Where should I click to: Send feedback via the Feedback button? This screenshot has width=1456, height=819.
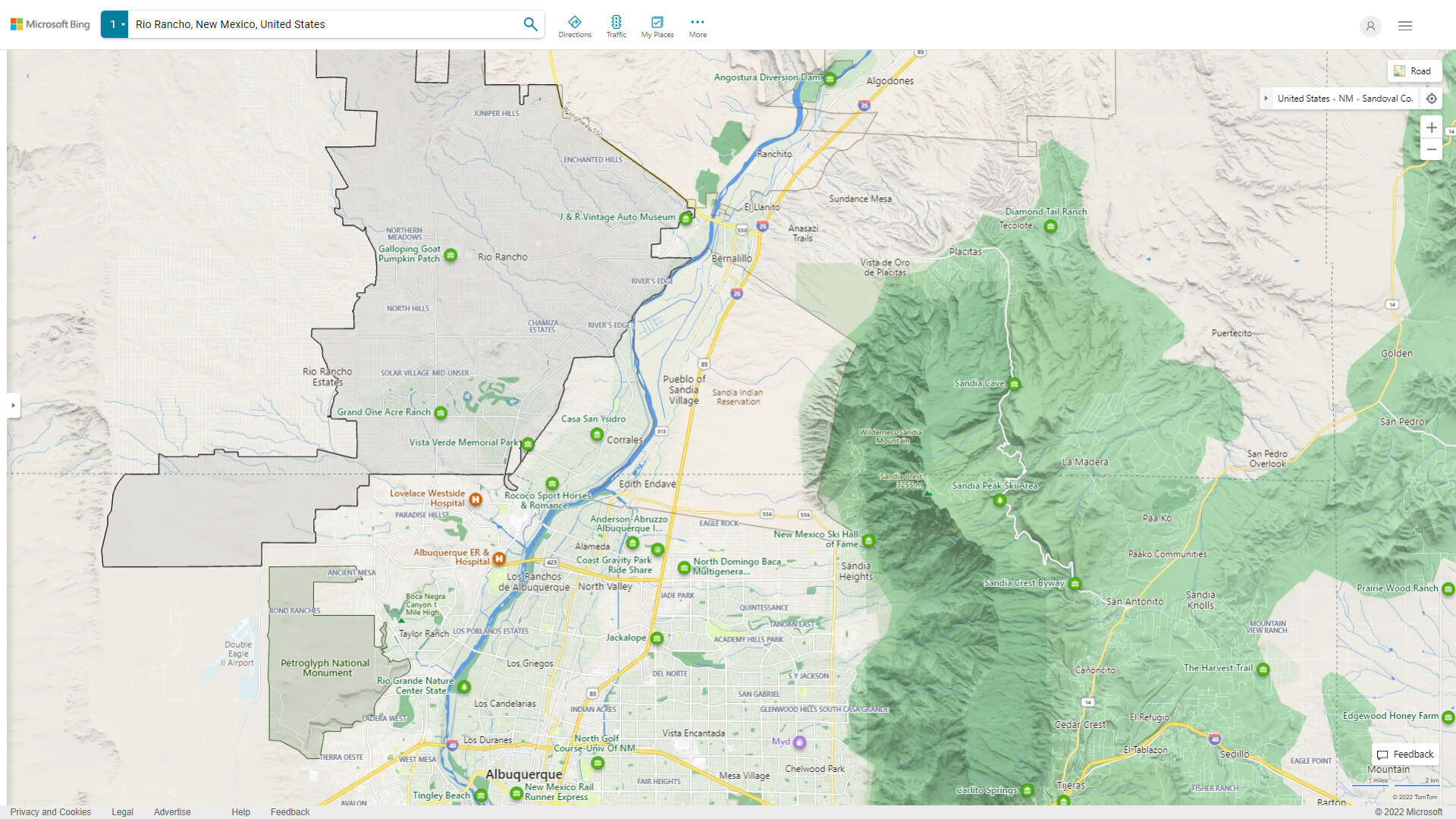1405,754
